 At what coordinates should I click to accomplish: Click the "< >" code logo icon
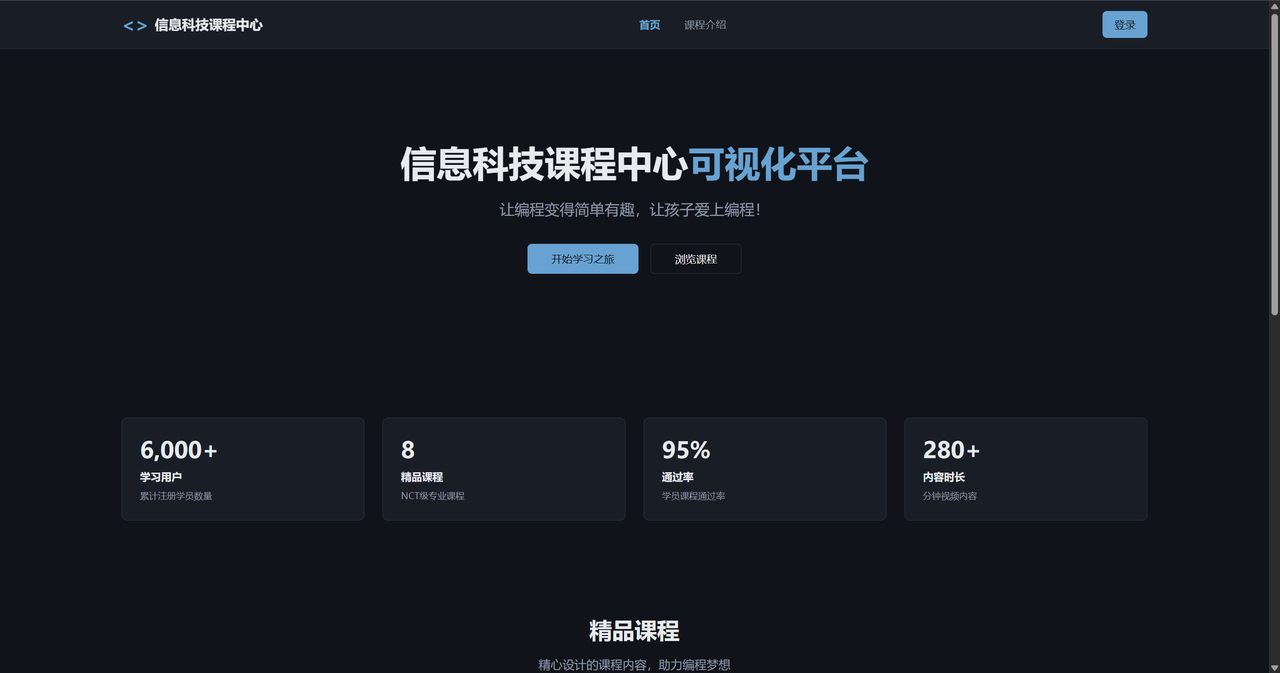[134, 24]
